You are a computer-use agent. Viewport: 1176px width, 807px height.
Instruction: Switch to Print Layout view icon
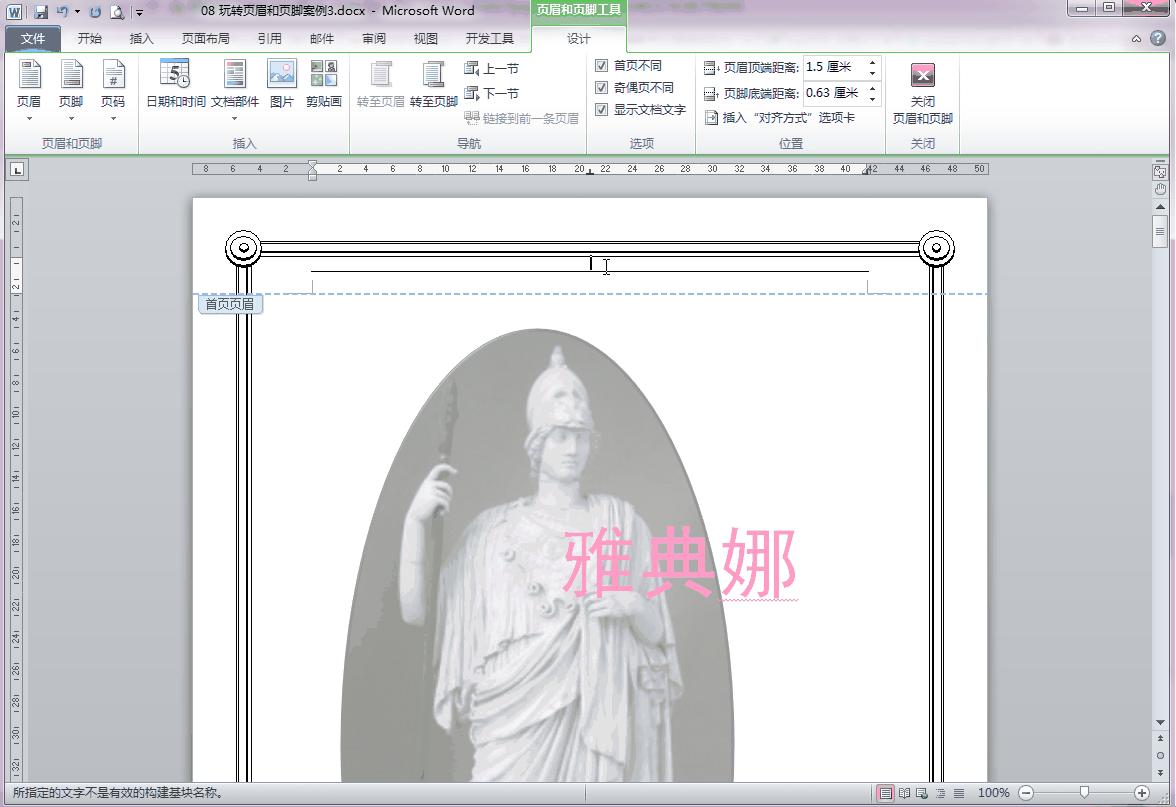click(x=886, y=793)
